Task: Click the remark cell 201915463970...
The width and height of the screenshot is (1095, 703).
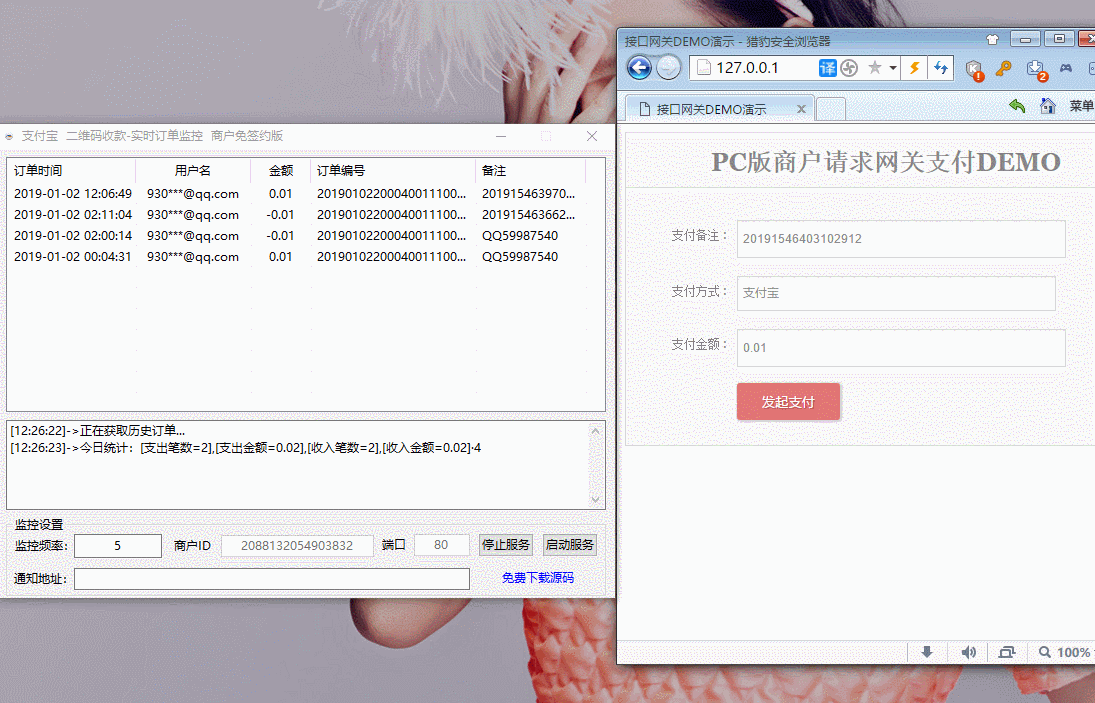Action: [529, 193]
